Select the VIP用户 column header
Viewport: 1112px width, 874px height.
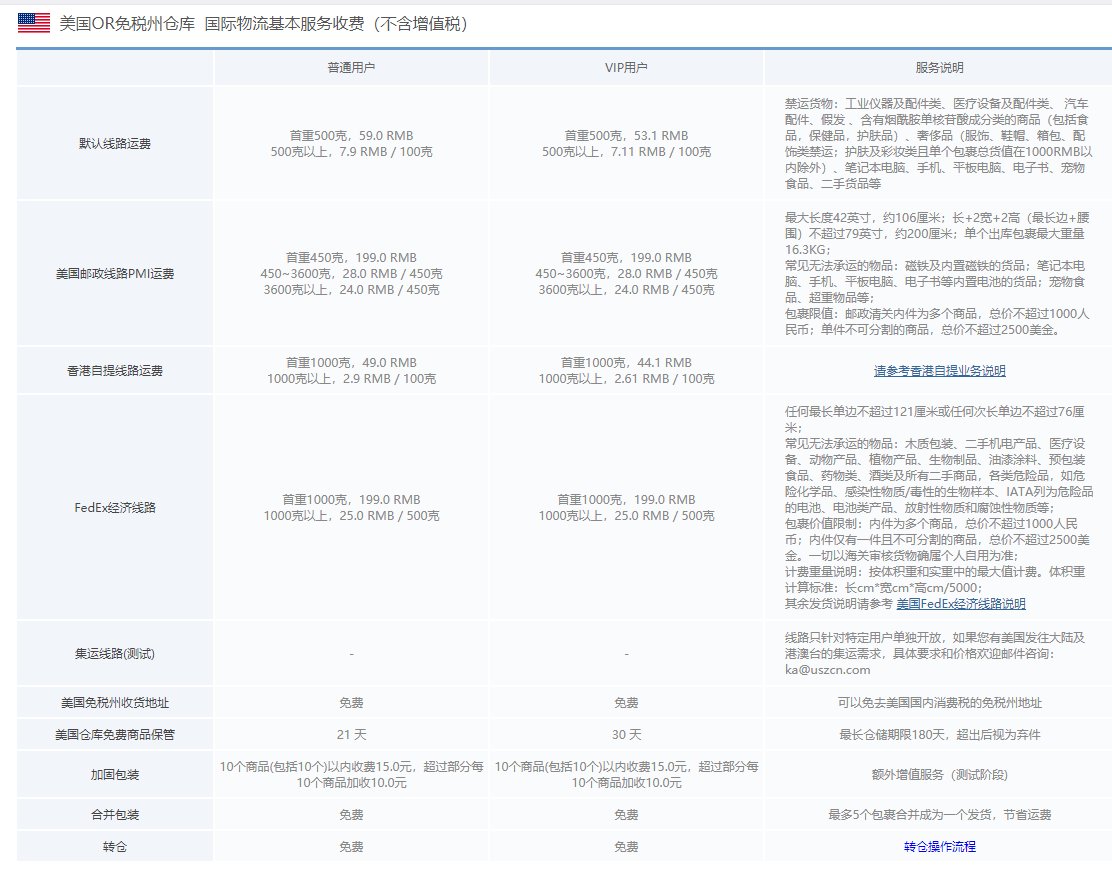point(626,68)
